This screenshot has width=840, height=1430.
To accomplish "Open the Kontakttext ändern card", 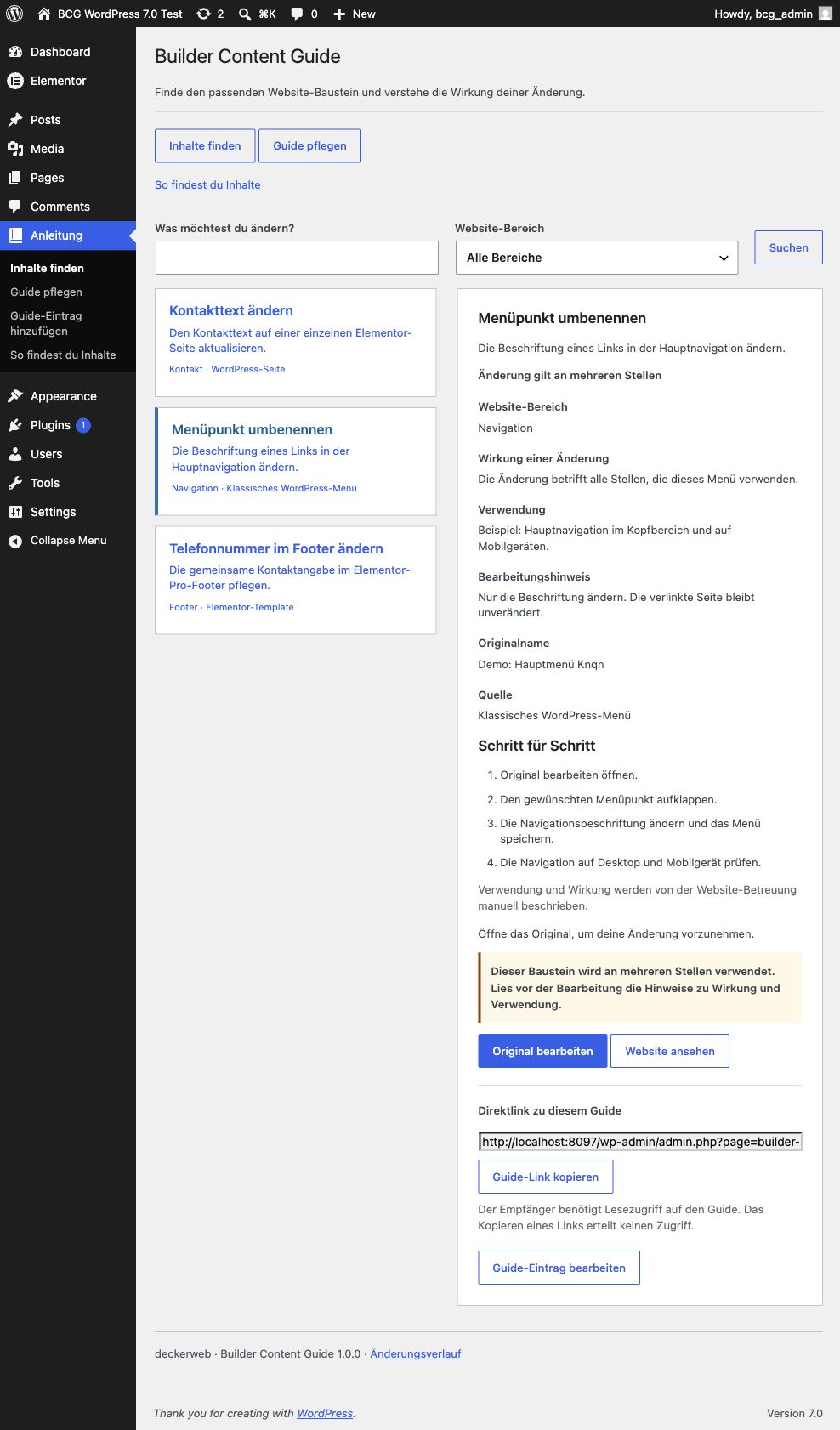I will click(x=295, y=343).
